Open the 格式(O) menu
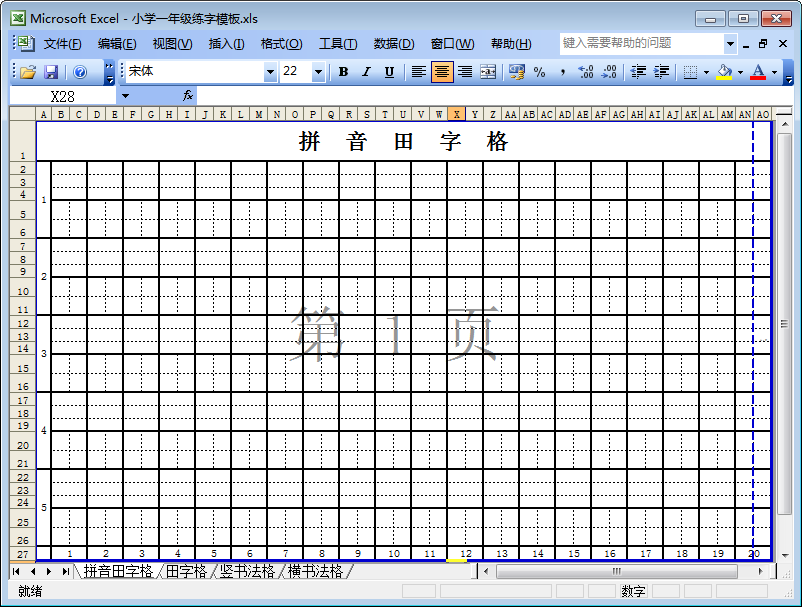The image size is (802, 607). [x=281, y=44]
